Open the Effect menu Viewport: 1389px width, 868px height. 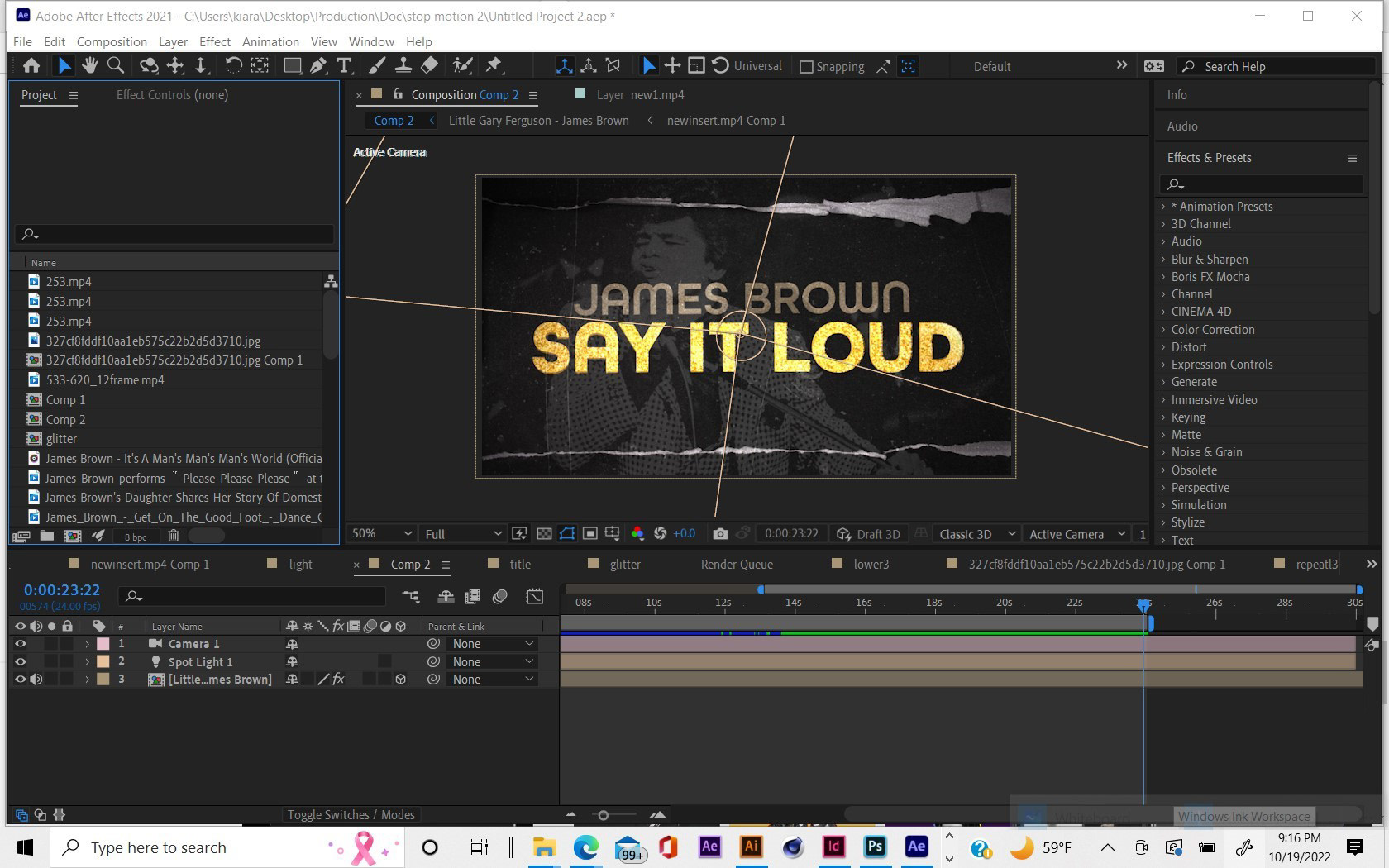point(214,41)
